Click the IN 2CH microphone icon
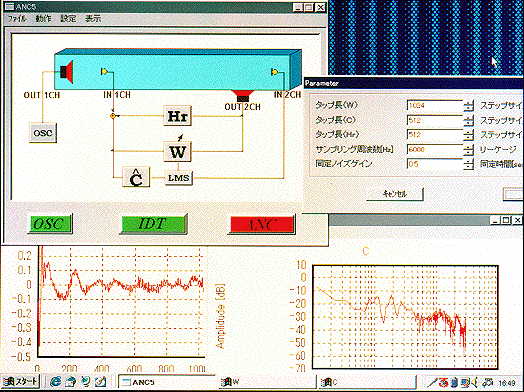This screenshot has width=524, height=392. point(275,72)
